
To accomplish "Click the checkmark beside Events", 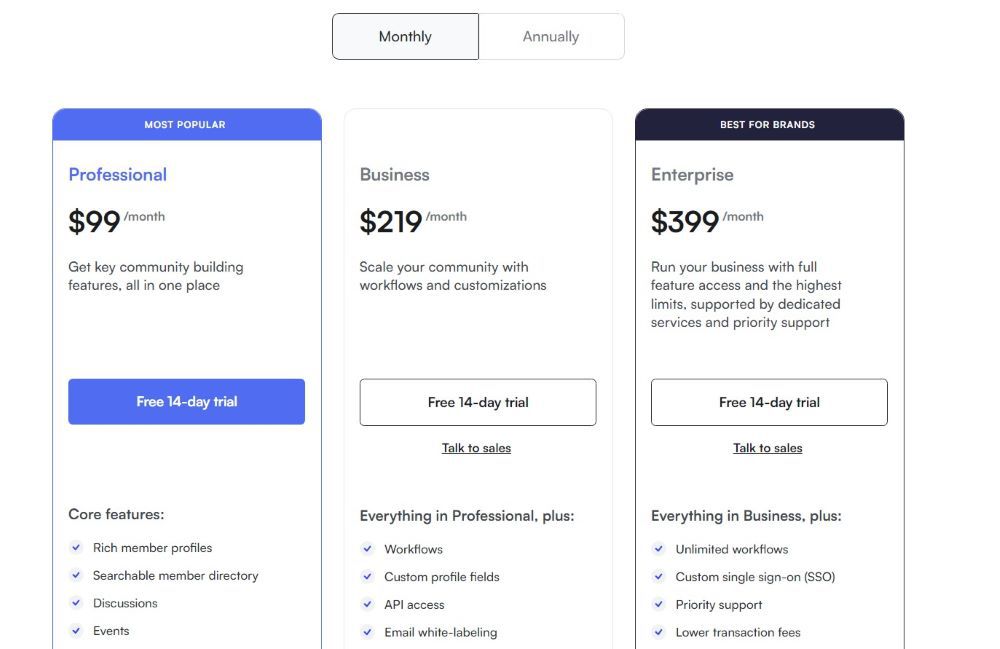I will [76, 631].
